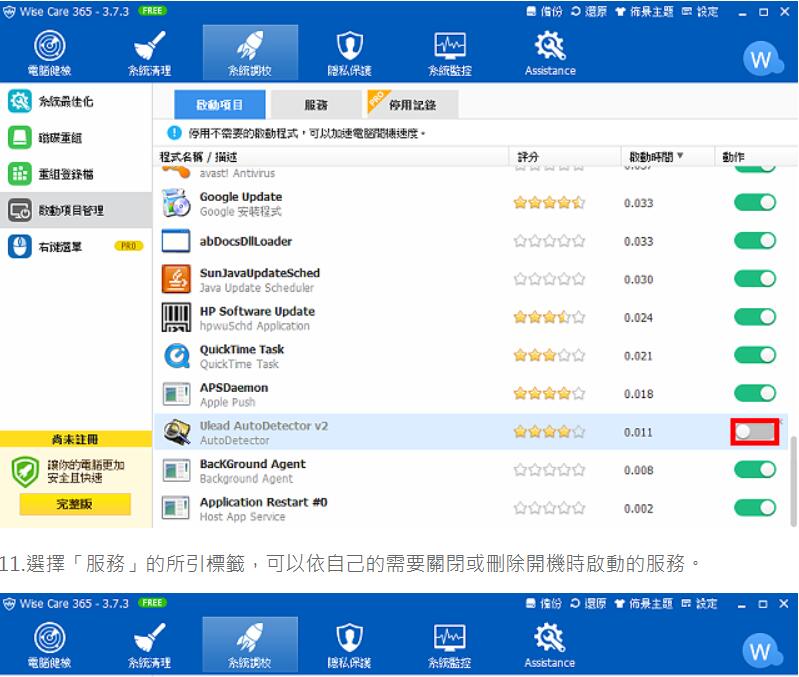Open Context Menu PRO item in sidebar
This screenshot has width=799, height=677.
click(x=76, y=247)
